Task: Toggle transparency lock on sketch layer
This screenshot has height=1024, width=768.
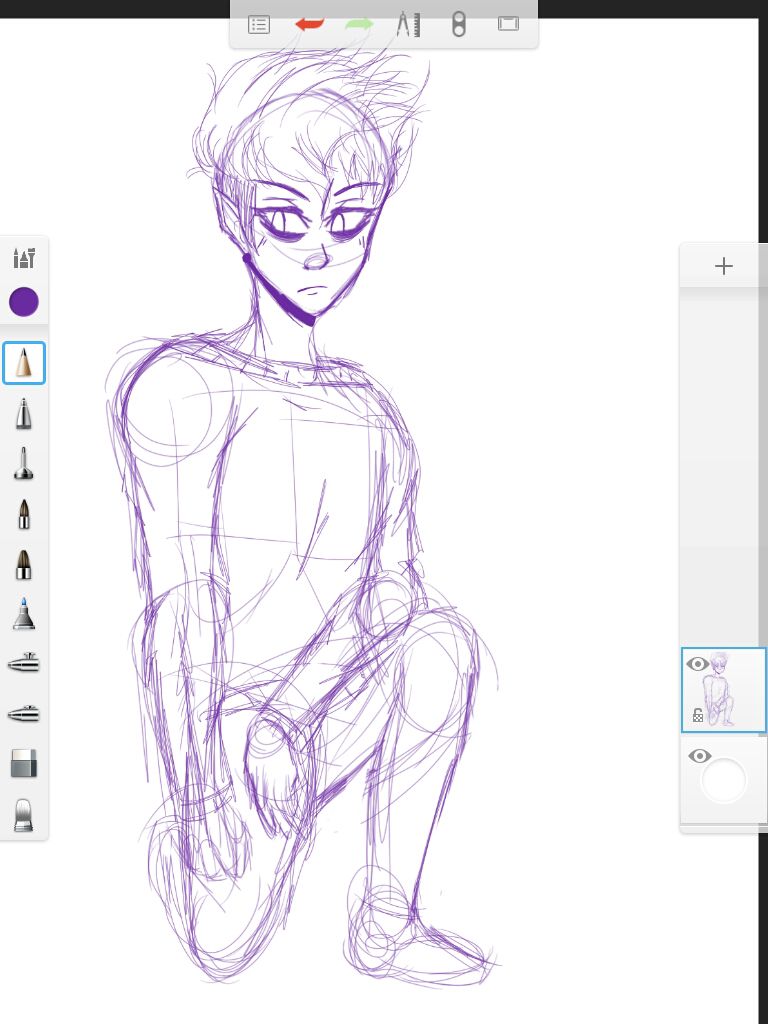Action: point(697,716)
